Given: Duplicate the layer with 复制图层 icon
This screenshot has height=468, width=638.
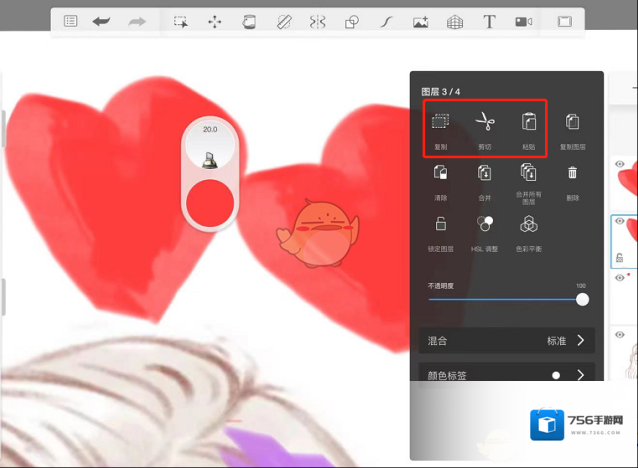Looking at the screenshot, I should [x=572, y=123].
